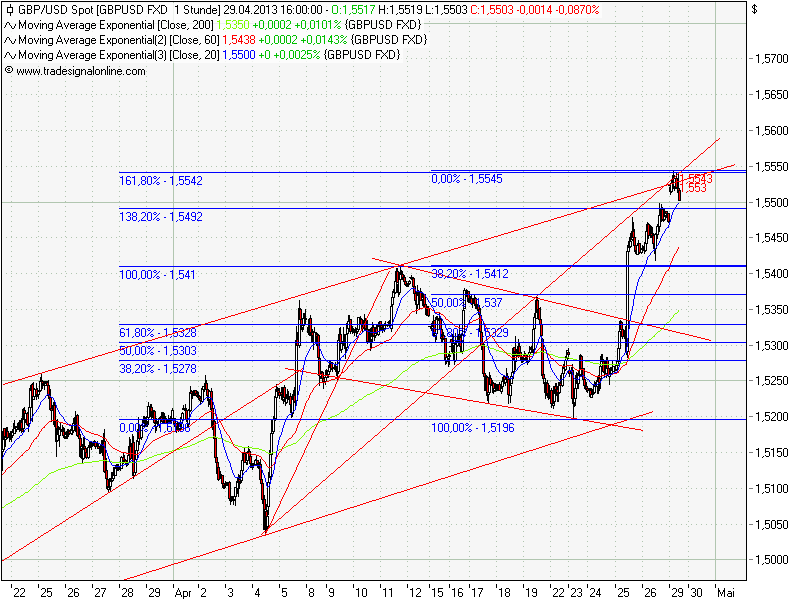The height and width of the screenshot is (600, 800).
Task: Click 1,5300 on the price axis
Action: pyautogui.click(x=771, y=345)
